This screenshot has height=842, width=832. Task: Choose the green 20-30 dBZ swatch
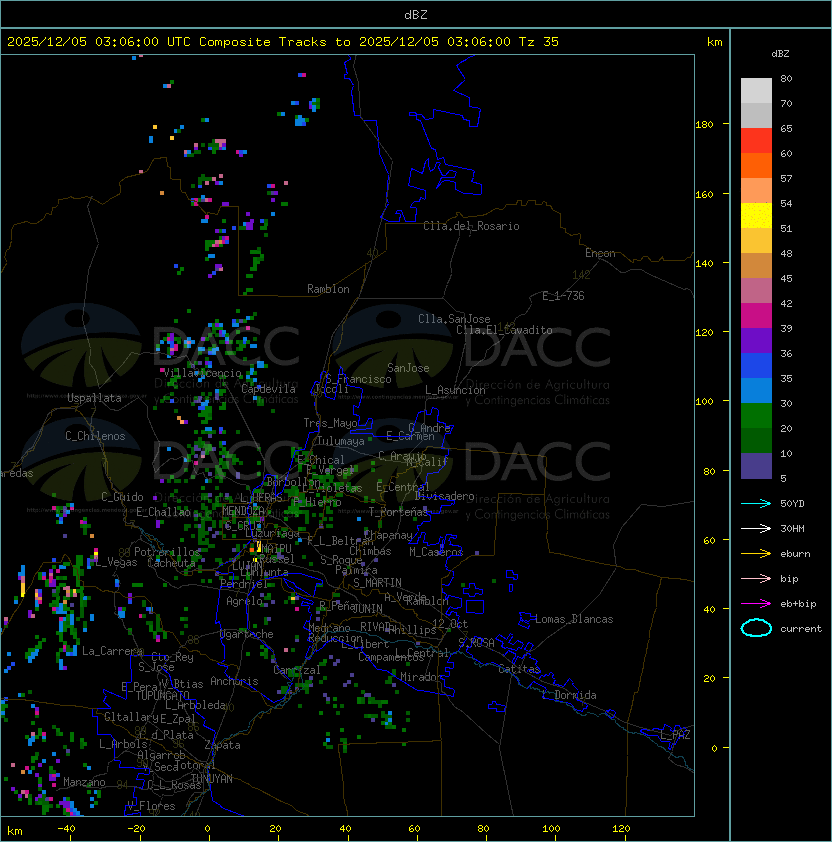point(756,416)
